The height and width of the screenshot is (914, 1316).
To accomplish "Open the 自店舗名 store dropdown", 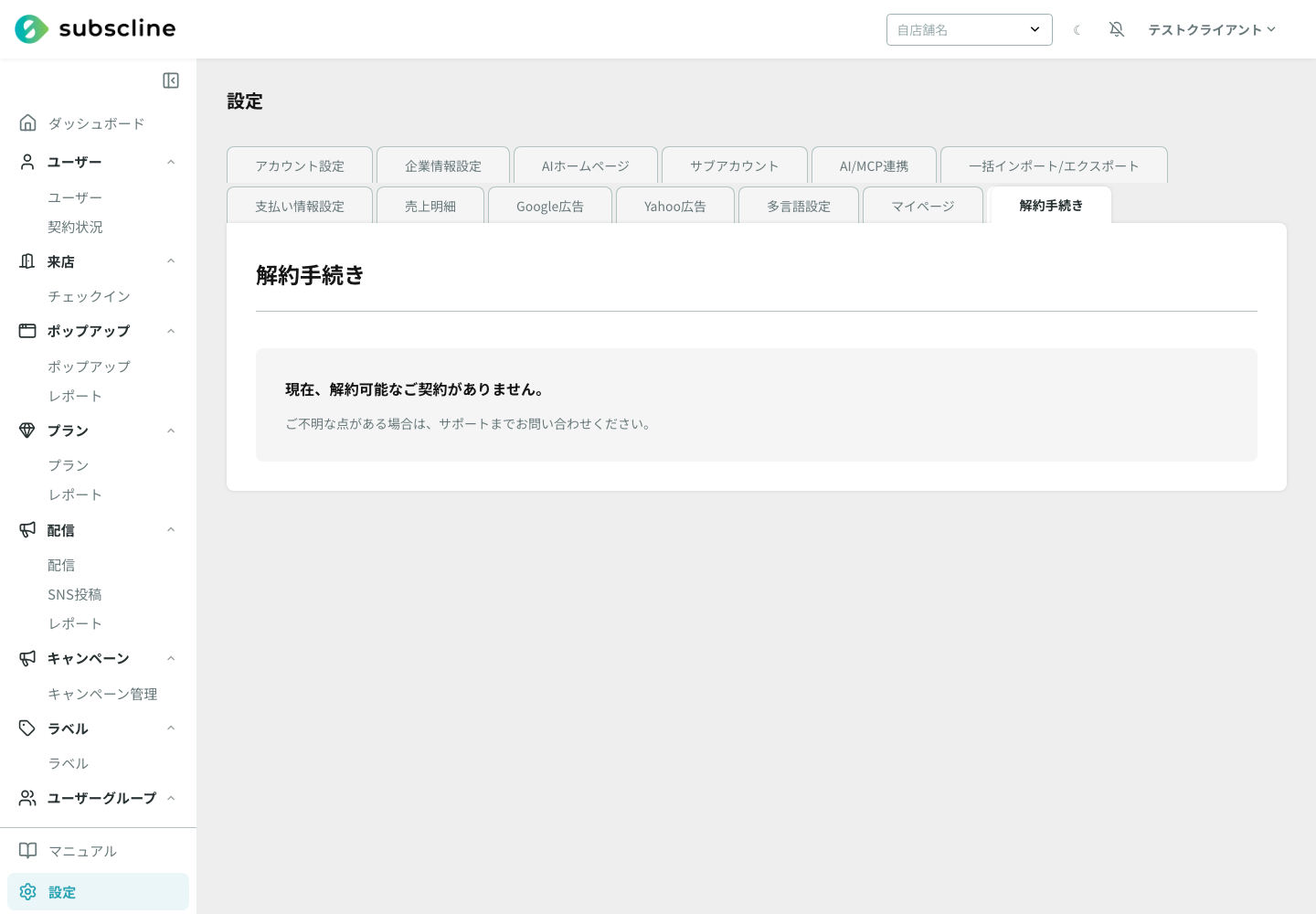I will pyautogui.click(x=970, y=29).
